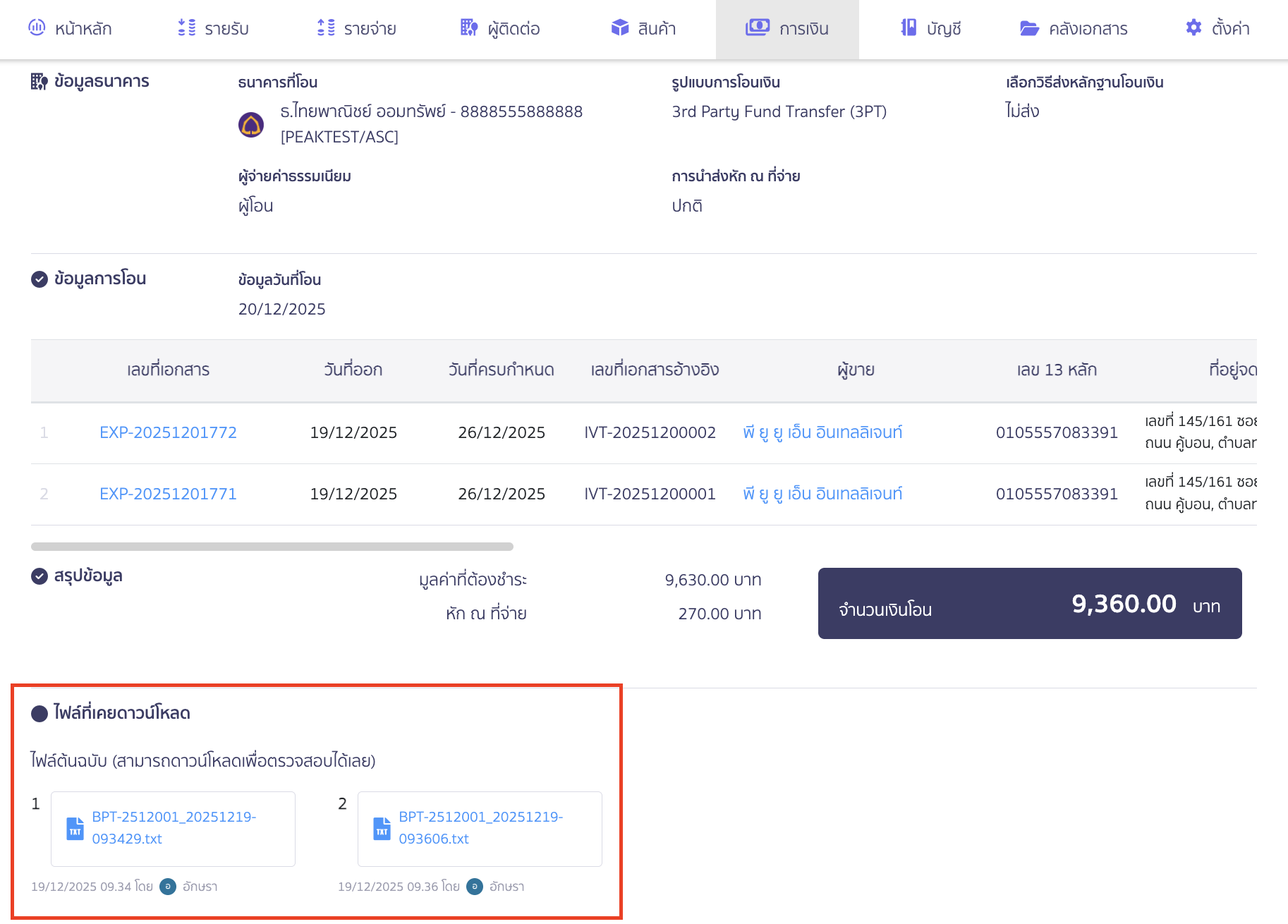Click the expenses coins icon

click(326, 28)
